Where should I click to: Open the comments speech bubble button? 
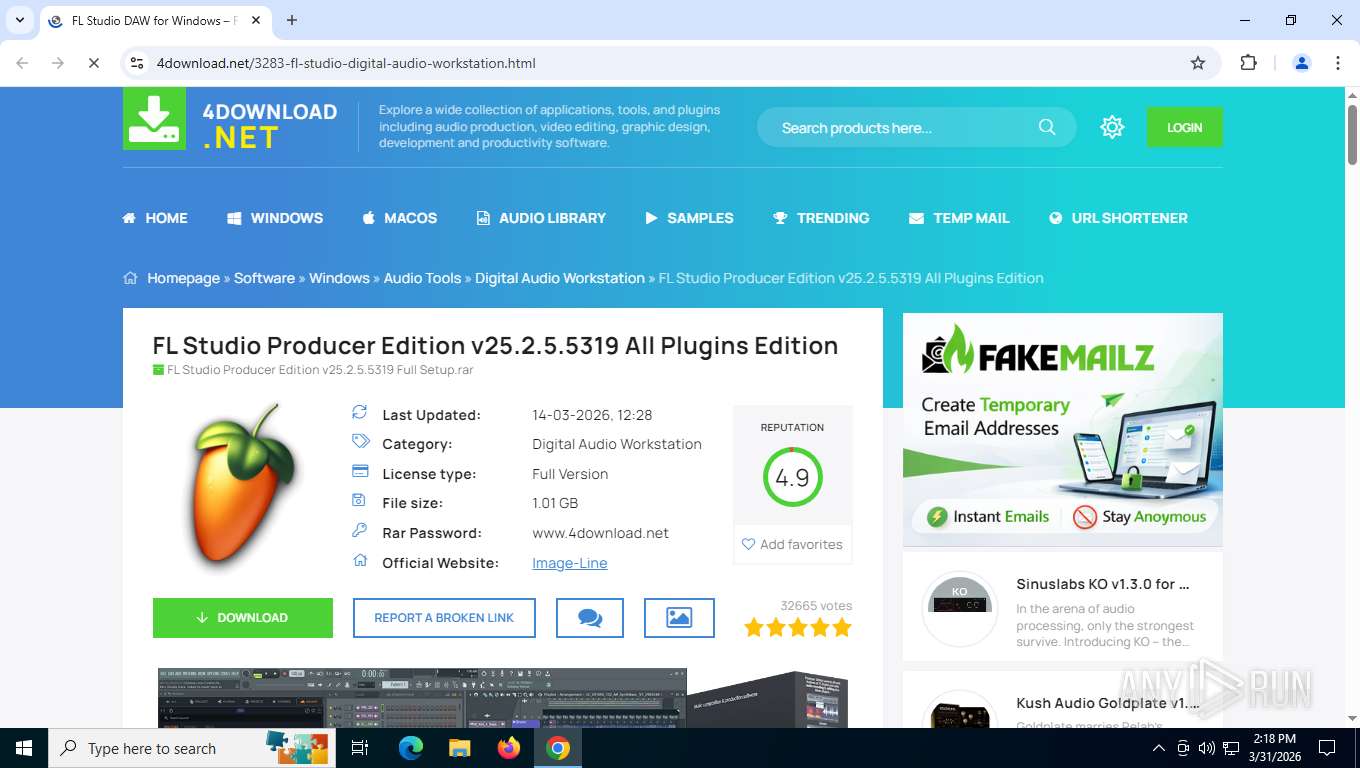590,618
